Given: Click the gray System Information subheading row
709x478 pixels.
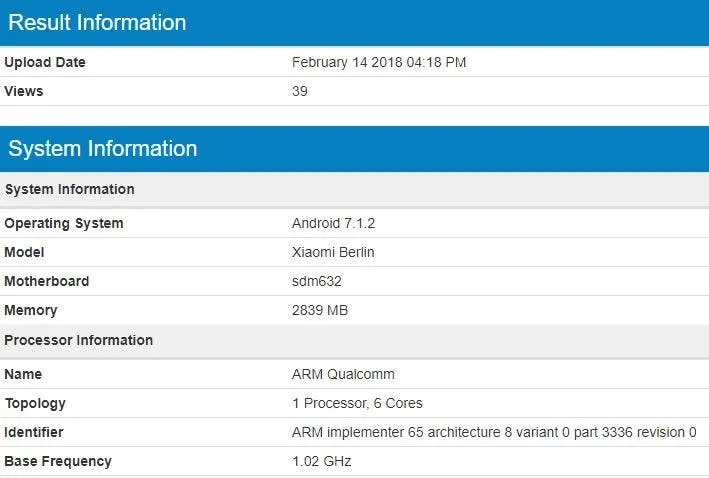Looking at the screenshot, I should point(69,189).
